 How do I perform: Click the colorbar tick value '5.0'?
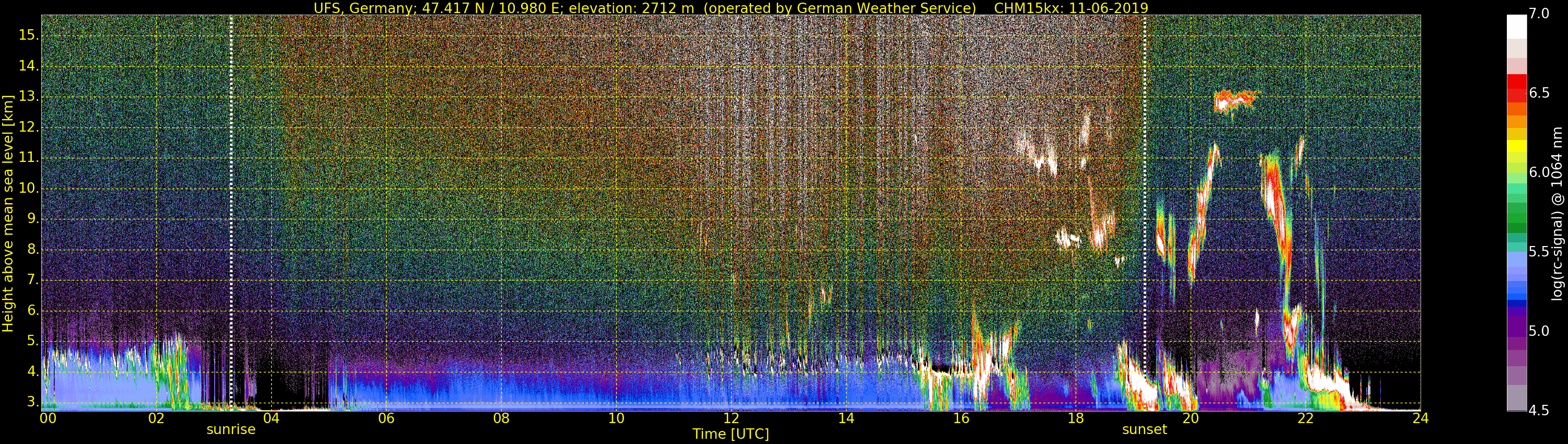tap(1539, 331)
